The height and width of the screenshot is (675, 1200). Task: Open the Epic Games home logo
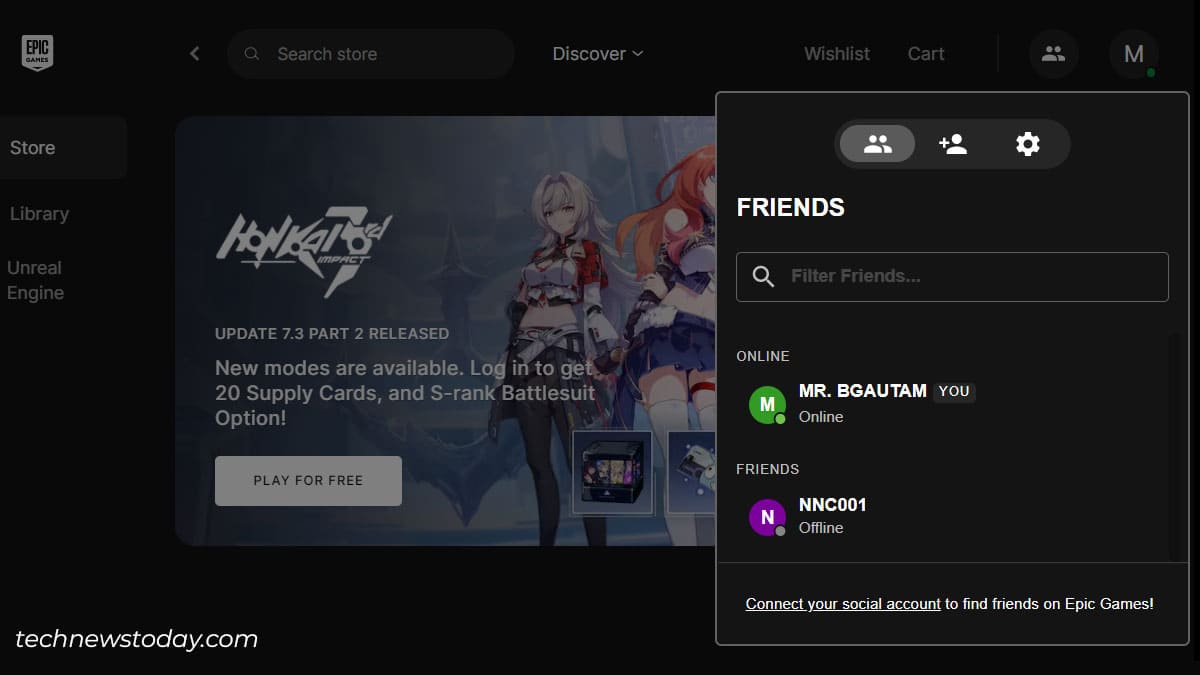(x=36, y=52)
